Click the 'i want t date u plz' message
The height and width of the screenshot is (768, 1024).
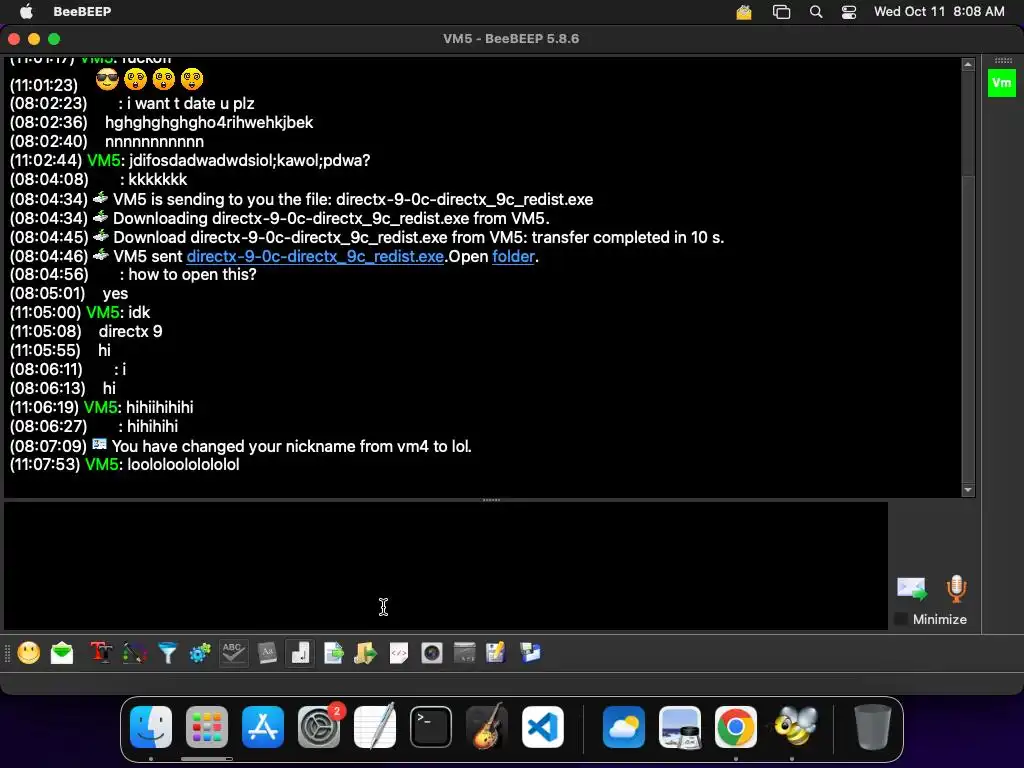[190, 103]
